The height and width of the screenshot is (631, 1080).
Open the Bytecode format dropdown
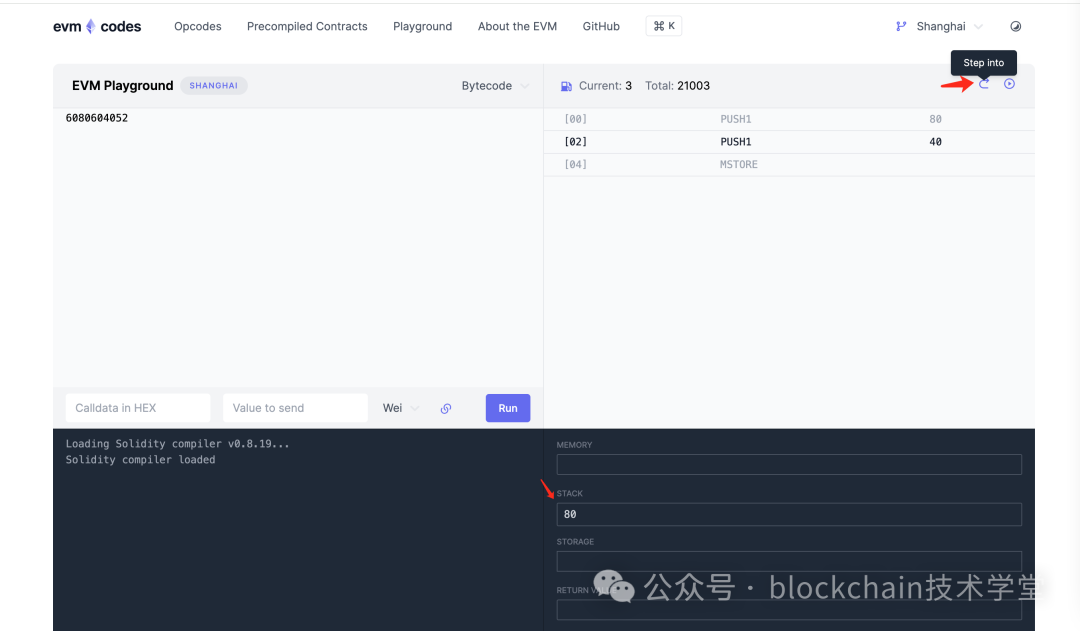pos(495,85)
